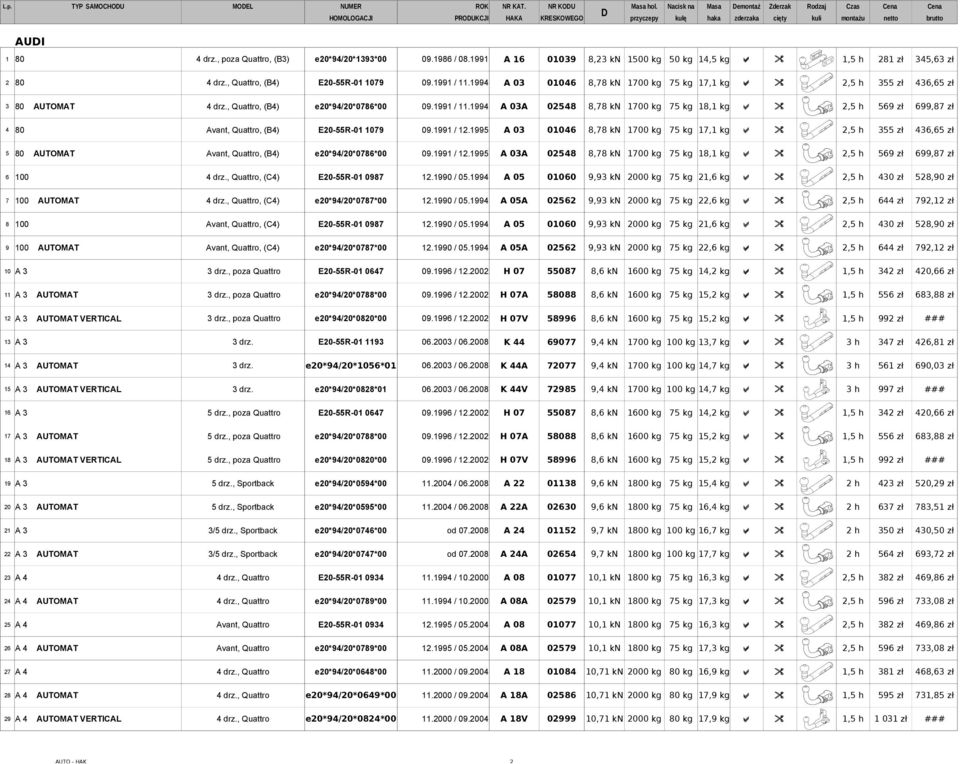Click the cut-bumper cross mark in row 2

click(x=779, y=83)
